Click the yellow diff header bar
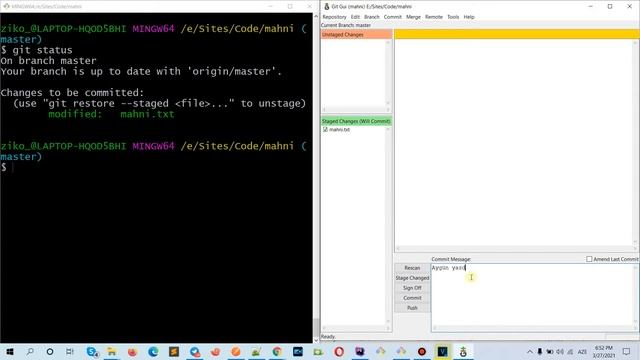Image resolution: width=640 pixels, height=360 pixels. [x=517, y=34]
